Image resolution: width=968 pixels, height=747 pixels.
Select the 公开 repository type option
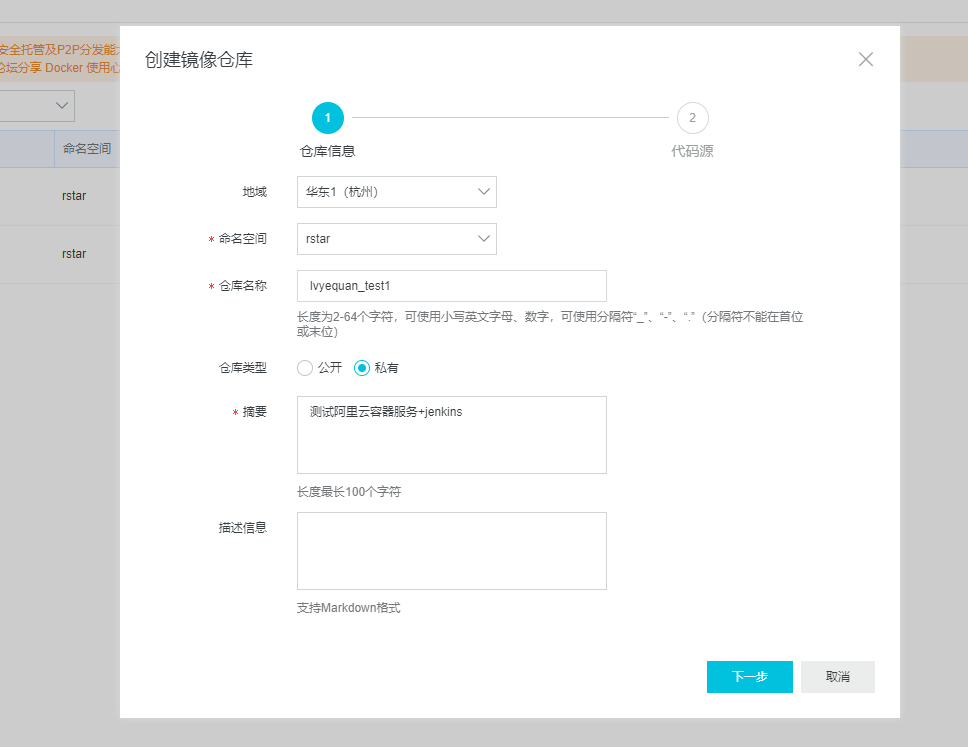click(x=304, y=368)
